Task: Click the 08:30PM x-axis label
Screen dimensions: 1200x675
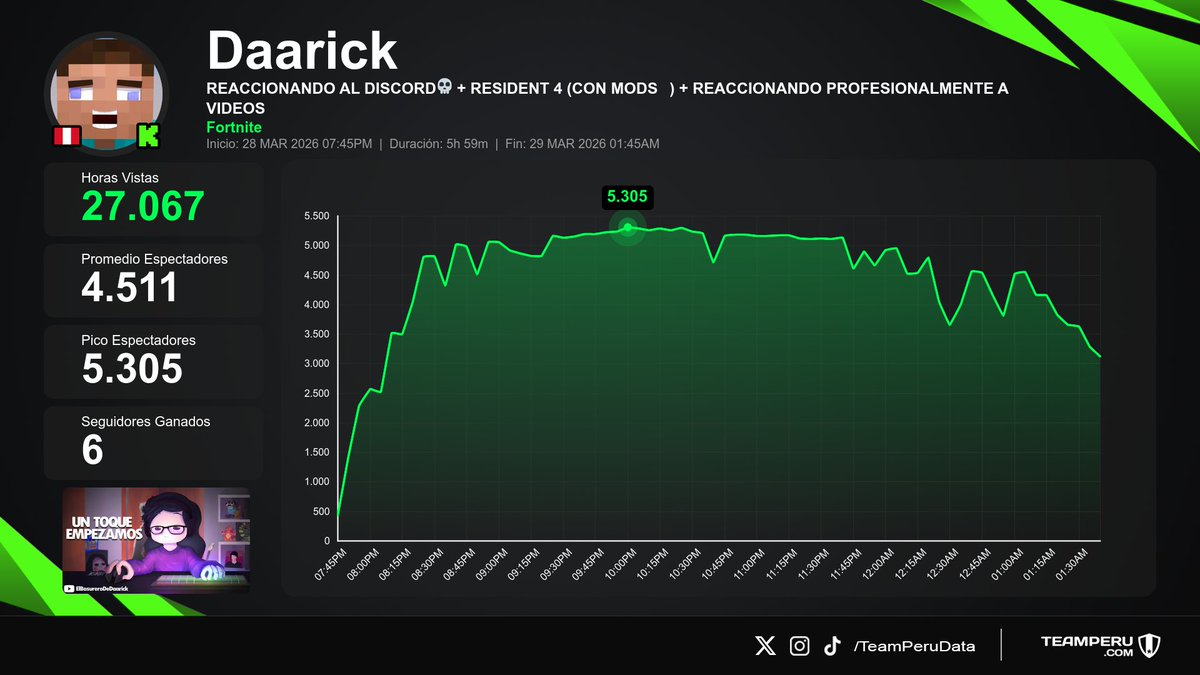Action: pos(426,564)
